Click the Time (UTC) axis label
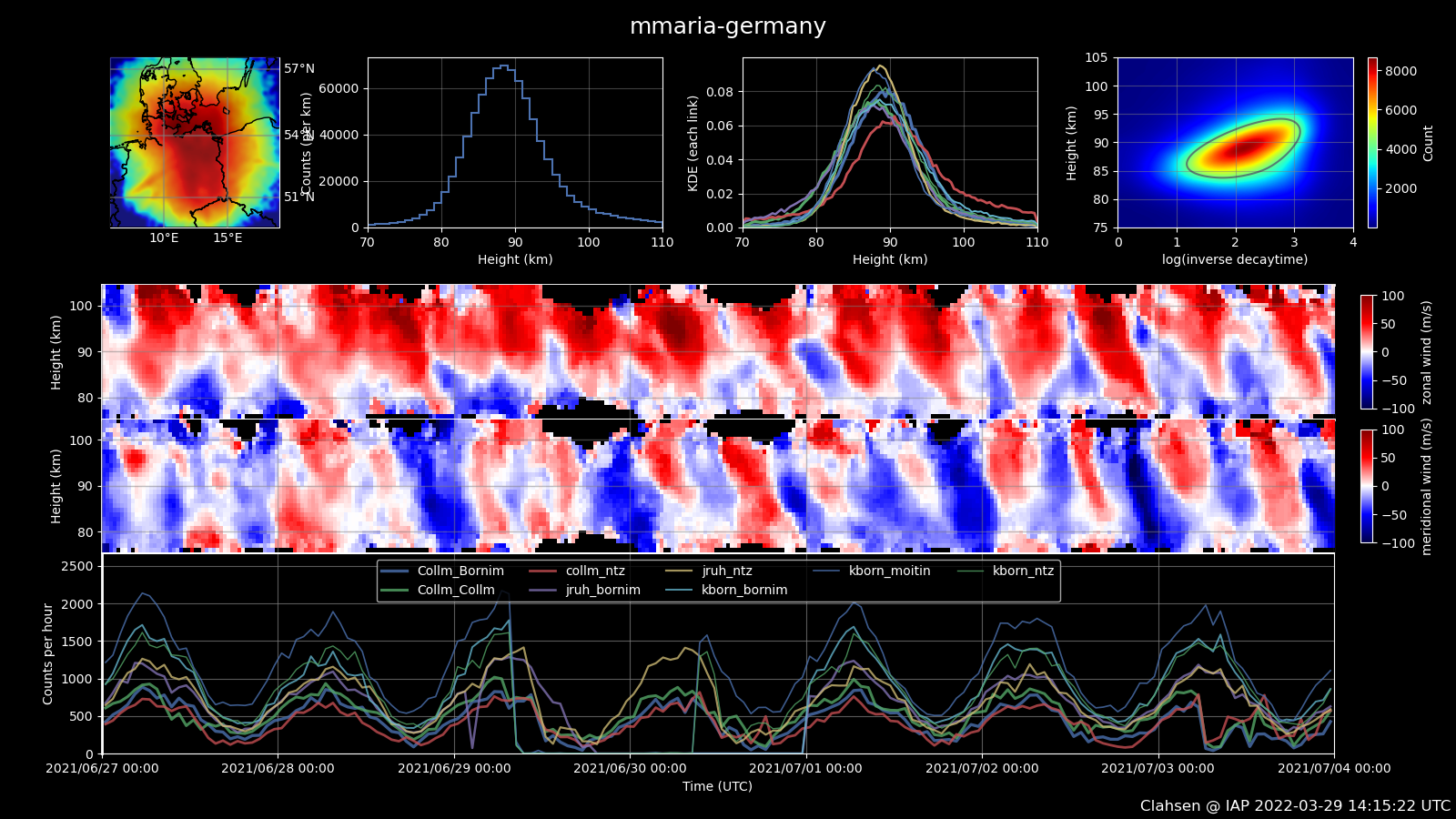The width and height of the screenshot is (1456, 819). coord(718,786)
